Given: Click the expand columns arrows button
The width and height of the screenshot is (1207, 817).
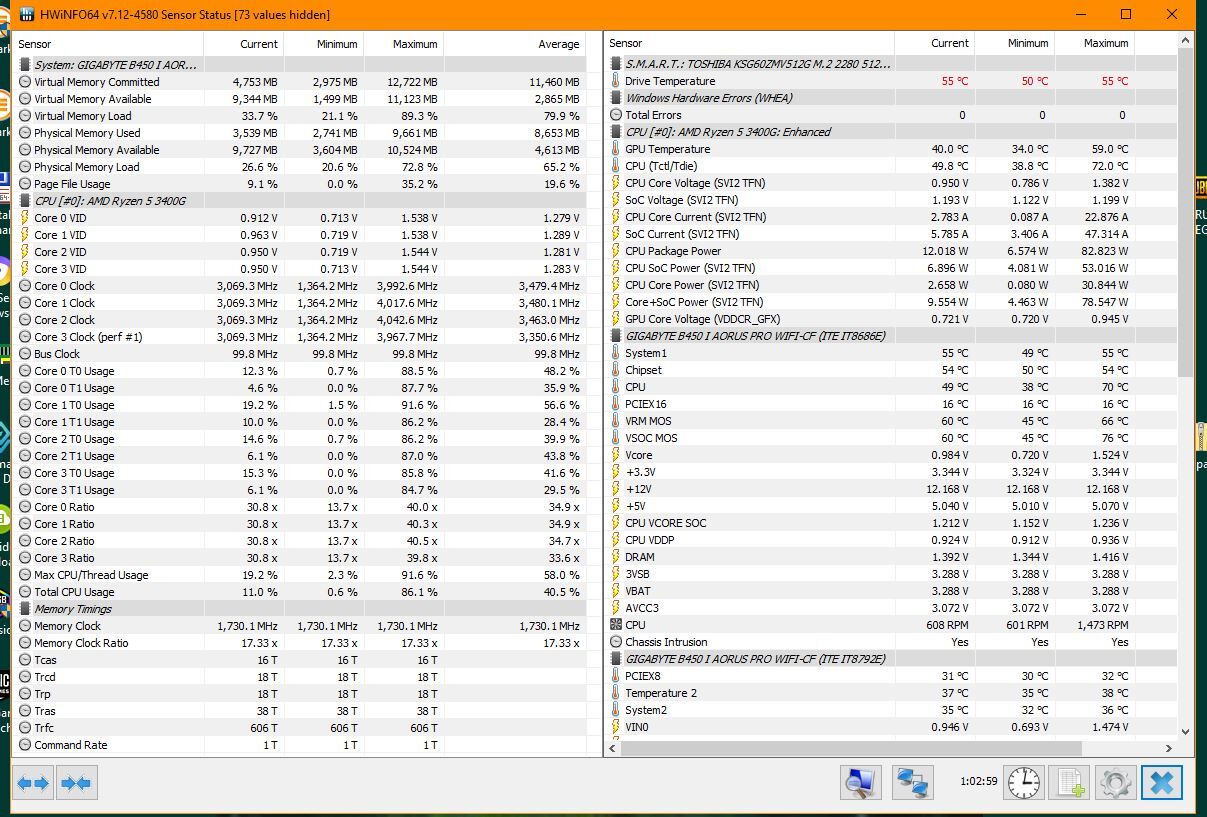Looking at the screenshot, I should (x=34, y=784).
